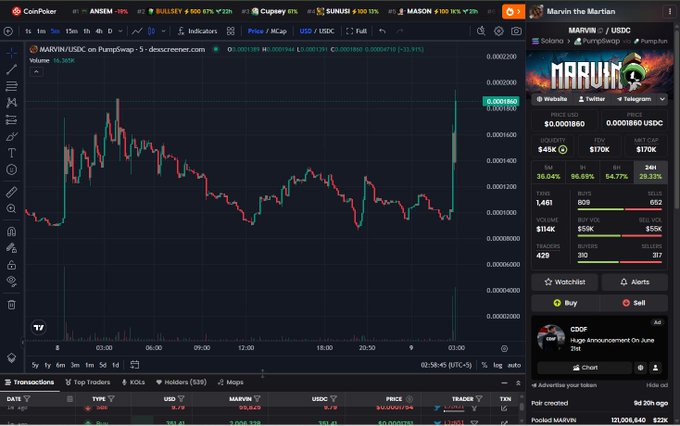Select the 15m timeframe
The height and width of the screenshot is (426, 680).
click(72, 31)
